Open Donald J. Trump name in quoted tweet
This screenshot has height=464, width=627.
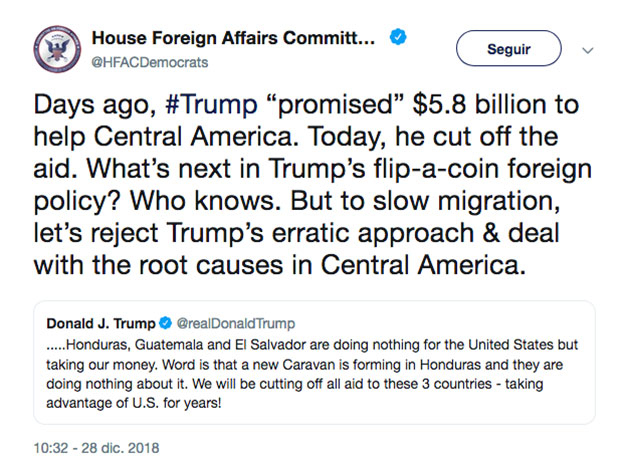point(101,323)
